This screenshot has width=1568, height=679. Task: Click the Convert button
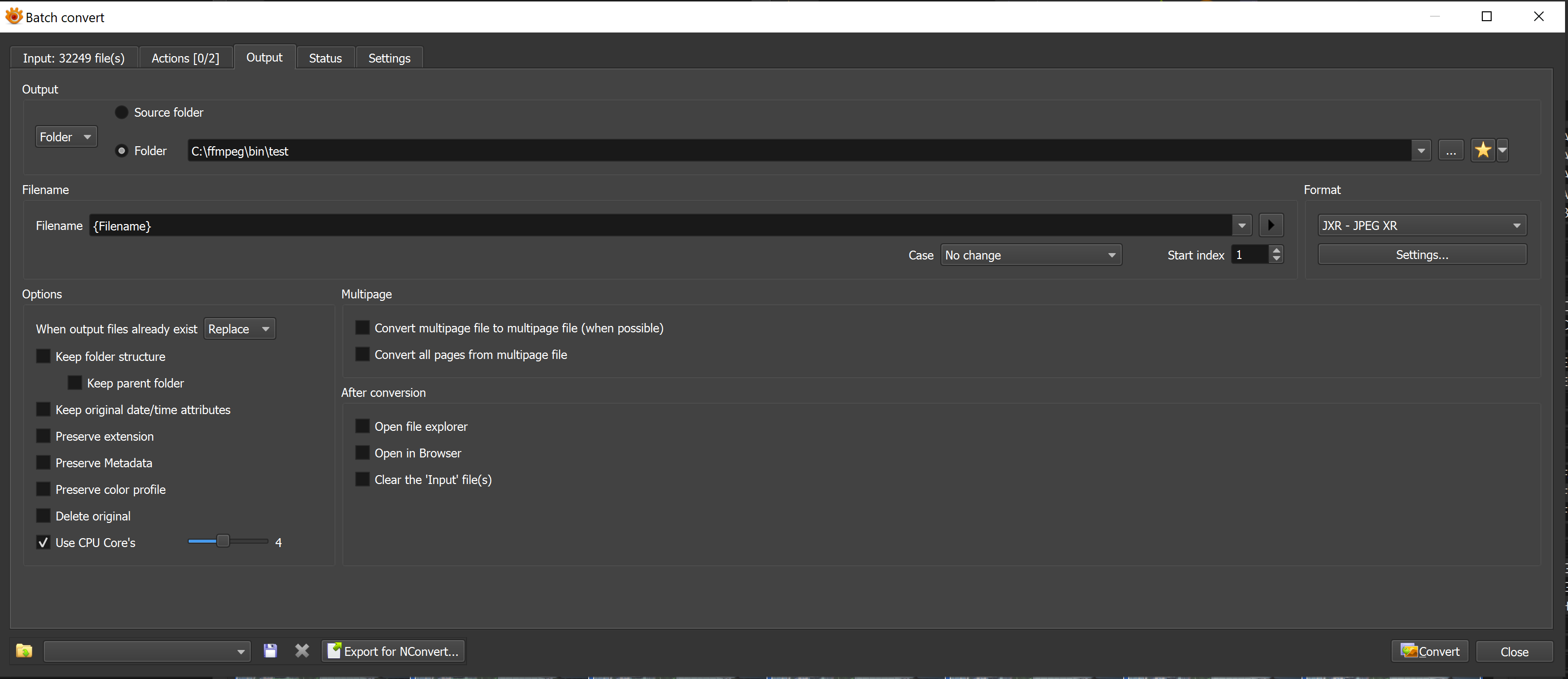pos(1430,651)
